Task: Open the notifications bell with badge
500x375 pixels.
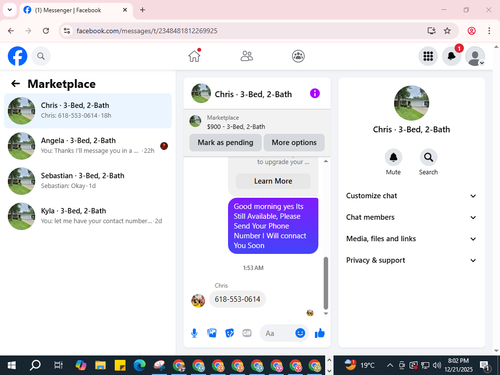Action: [452, 56]
